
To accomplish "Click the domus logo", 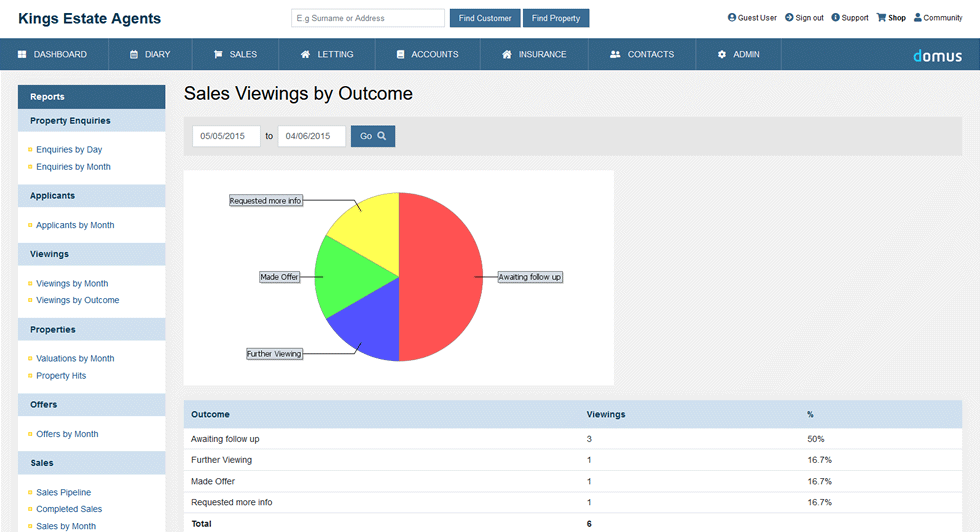I will pyautogui.click(x=937, y=55).
